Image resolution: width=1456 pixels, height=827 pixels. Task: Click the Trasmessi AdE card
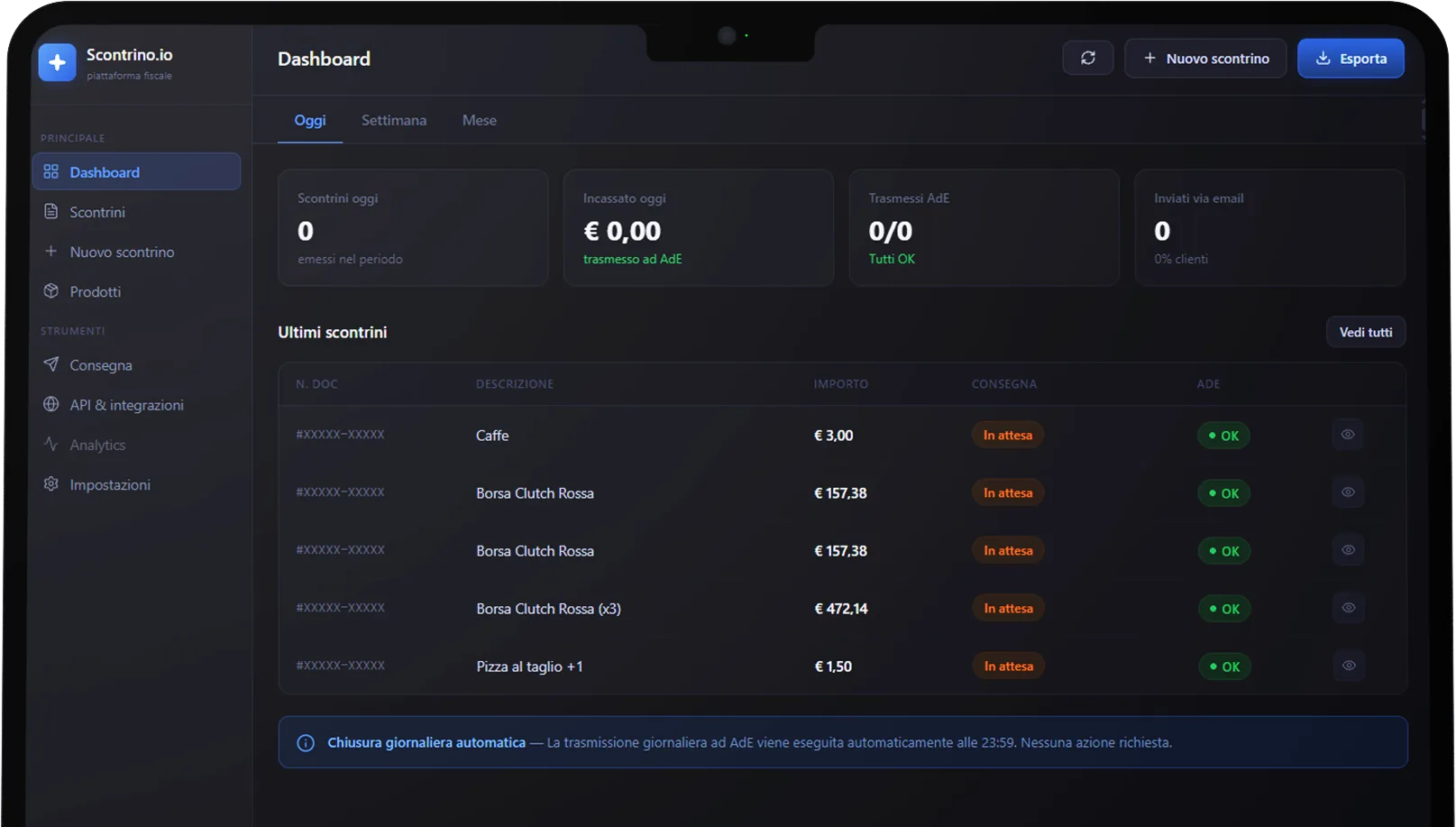click(984, 228)
